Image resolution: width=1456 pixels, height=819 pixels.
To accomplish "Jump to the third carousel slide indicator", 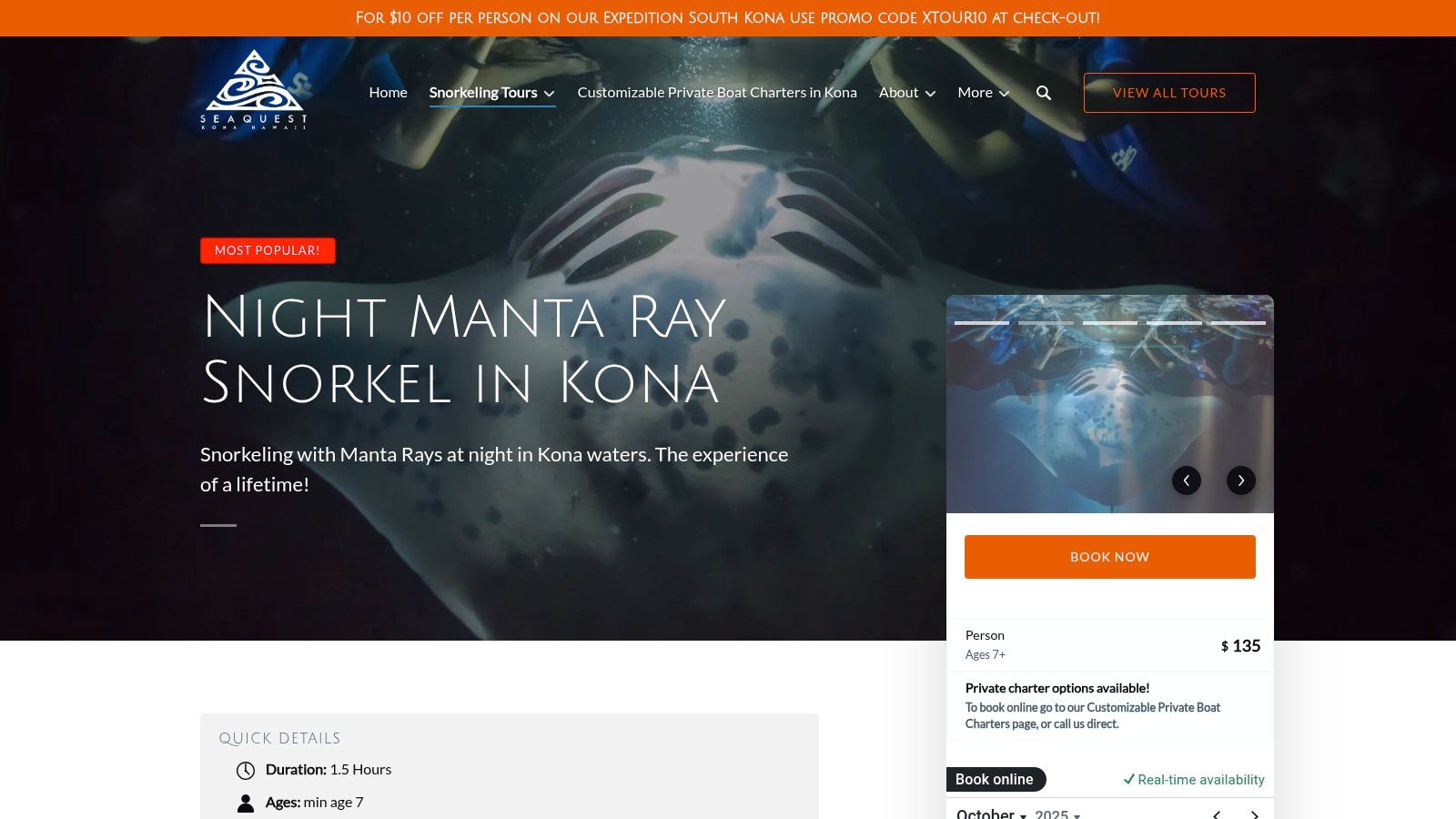I will click(x=1110, y=322).
